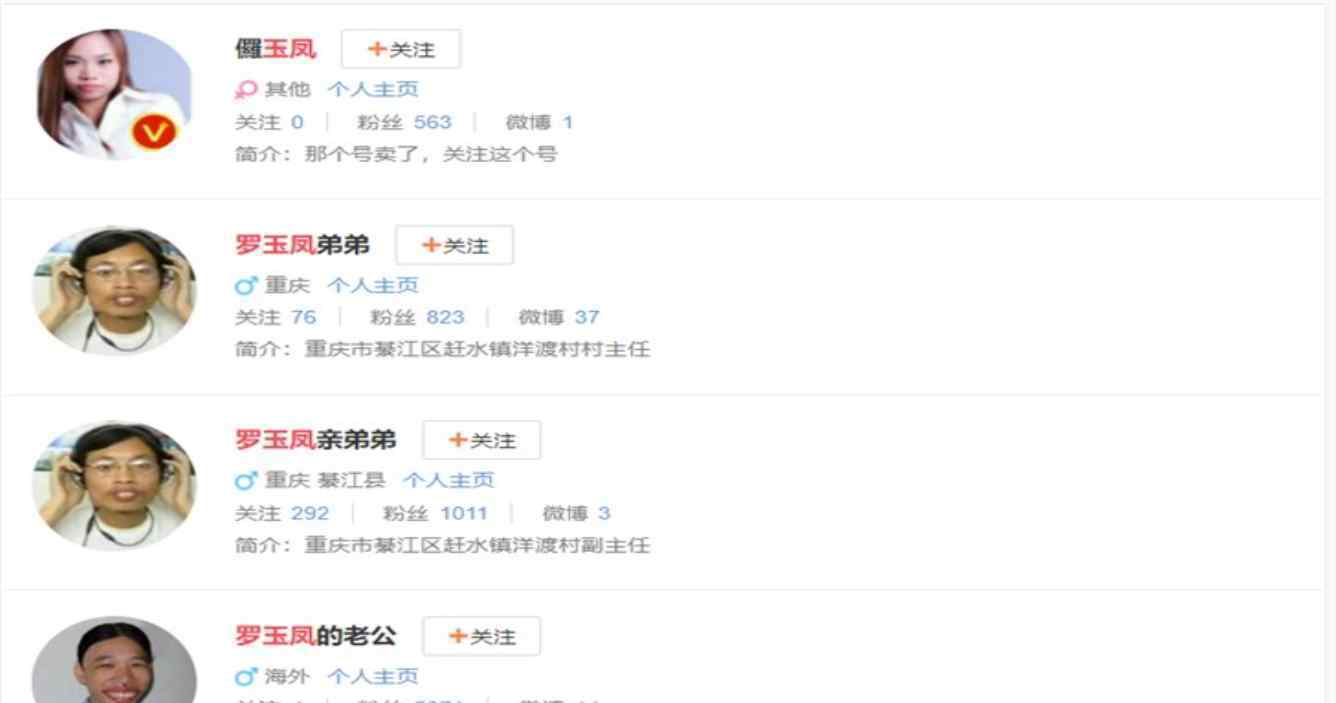Open 个人主页 link for 罗玉凤亲弟弟
The height and width of the screenshot is (703, 1336).
pyautogui.click(x=448, y=481)
